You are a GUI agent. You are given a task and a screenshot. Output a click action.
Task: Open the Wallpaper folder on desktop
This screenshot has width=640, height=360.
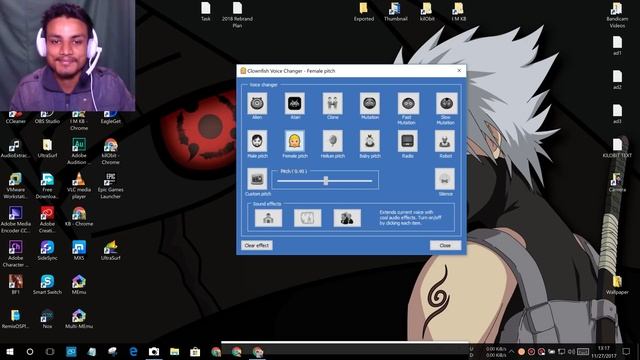pyautogui.click(x=617, y=285)
